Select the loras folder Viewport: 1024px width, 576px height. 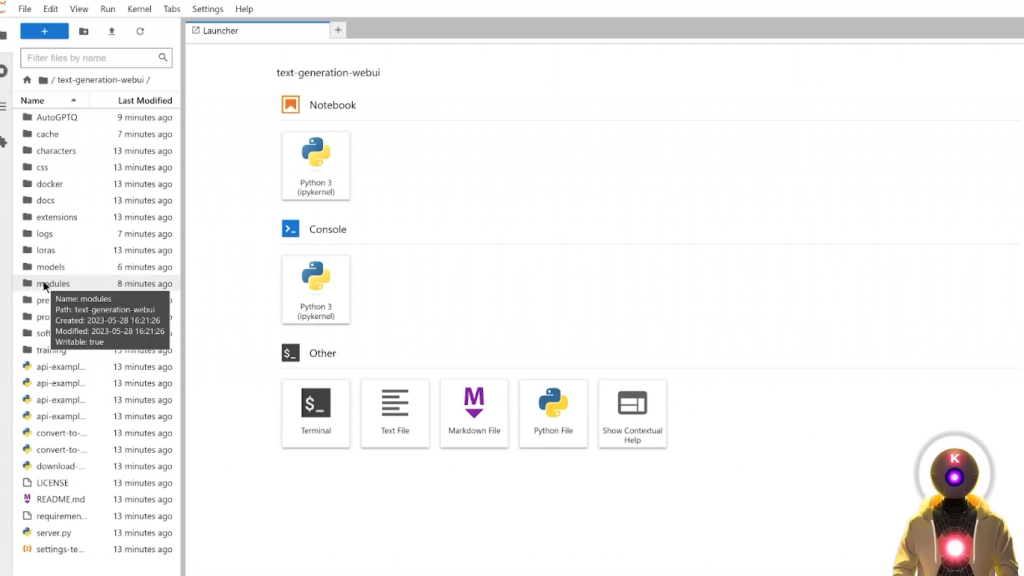tap(95, 250)
